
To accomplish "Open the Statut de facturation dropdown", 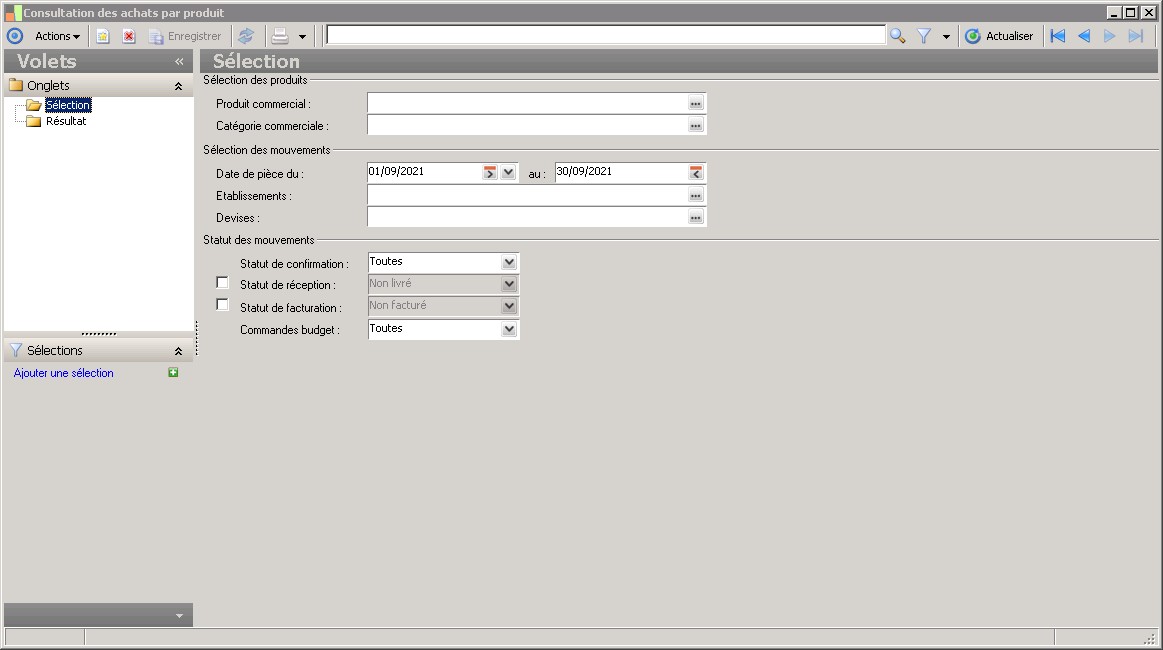I will tap(509, 306).
